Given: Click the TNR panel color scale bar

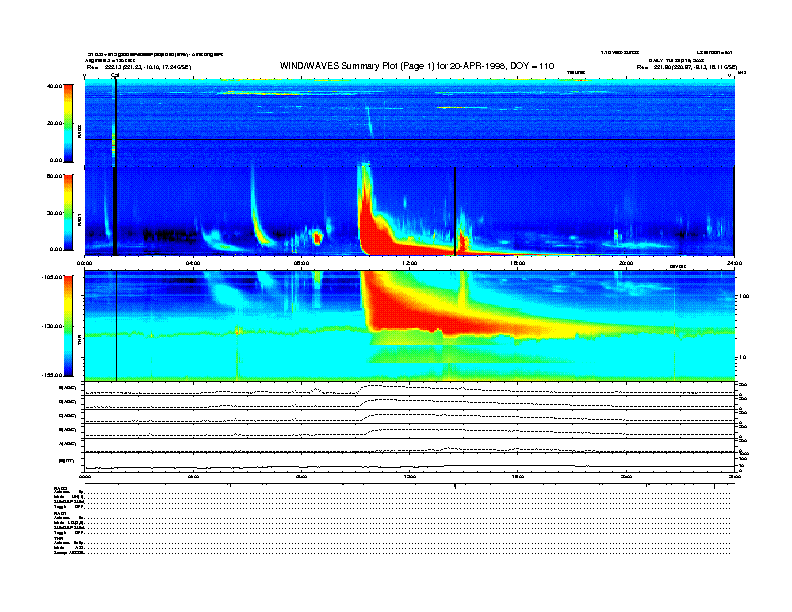Looking at the screenshot, I should [68, 326].
